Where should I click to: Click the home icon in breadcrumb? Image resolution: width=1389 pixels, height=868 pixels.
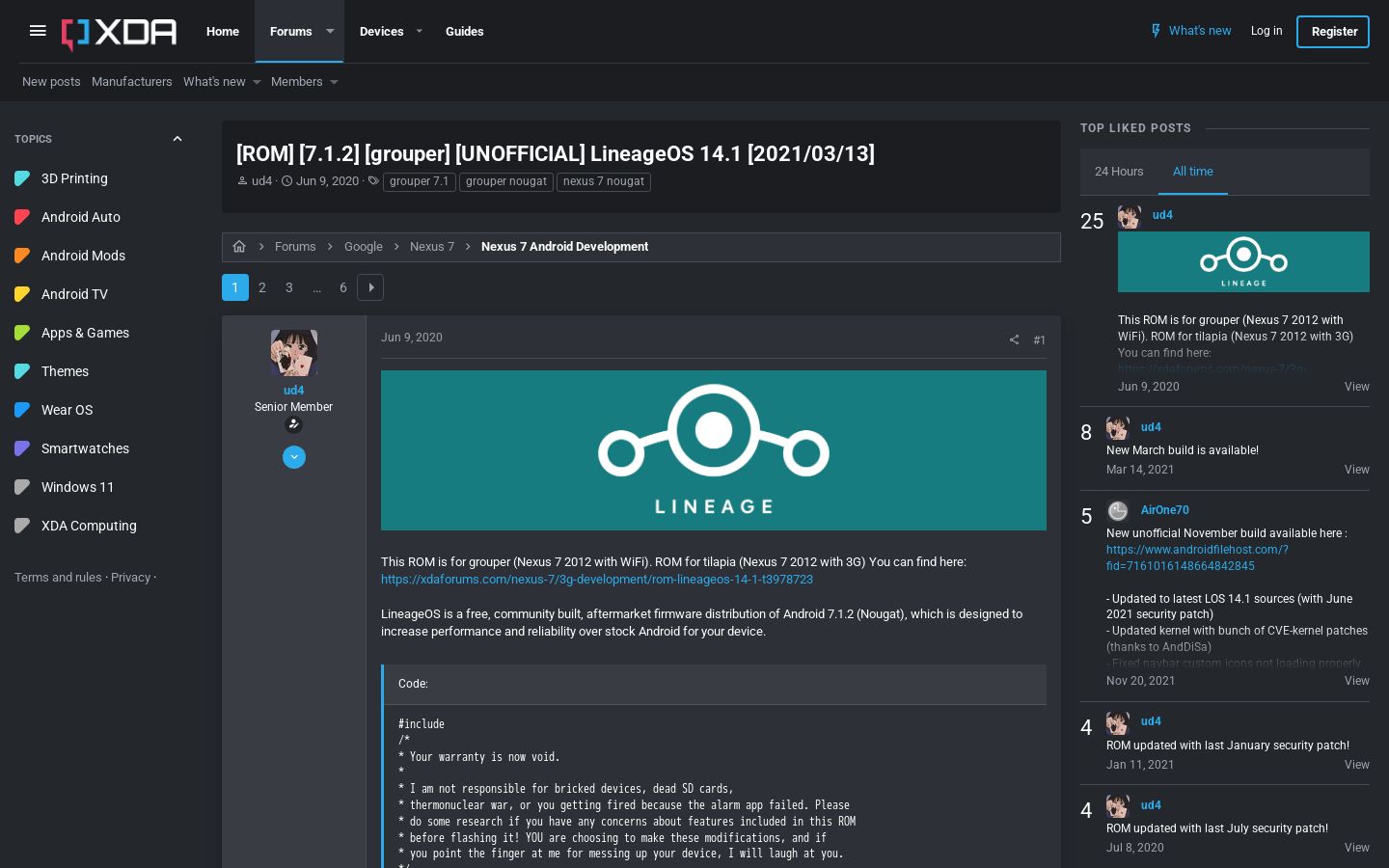239,247
